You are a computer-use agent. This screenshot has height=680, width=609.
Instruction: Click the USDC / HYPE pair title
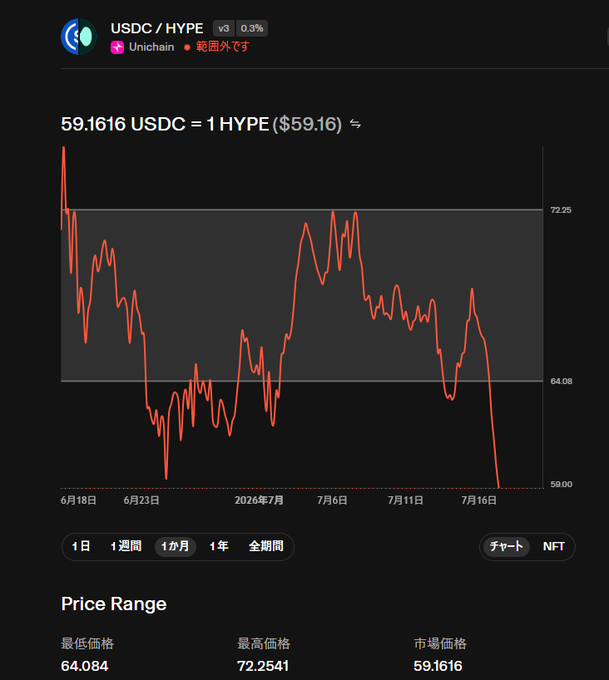tap(157, 29)
